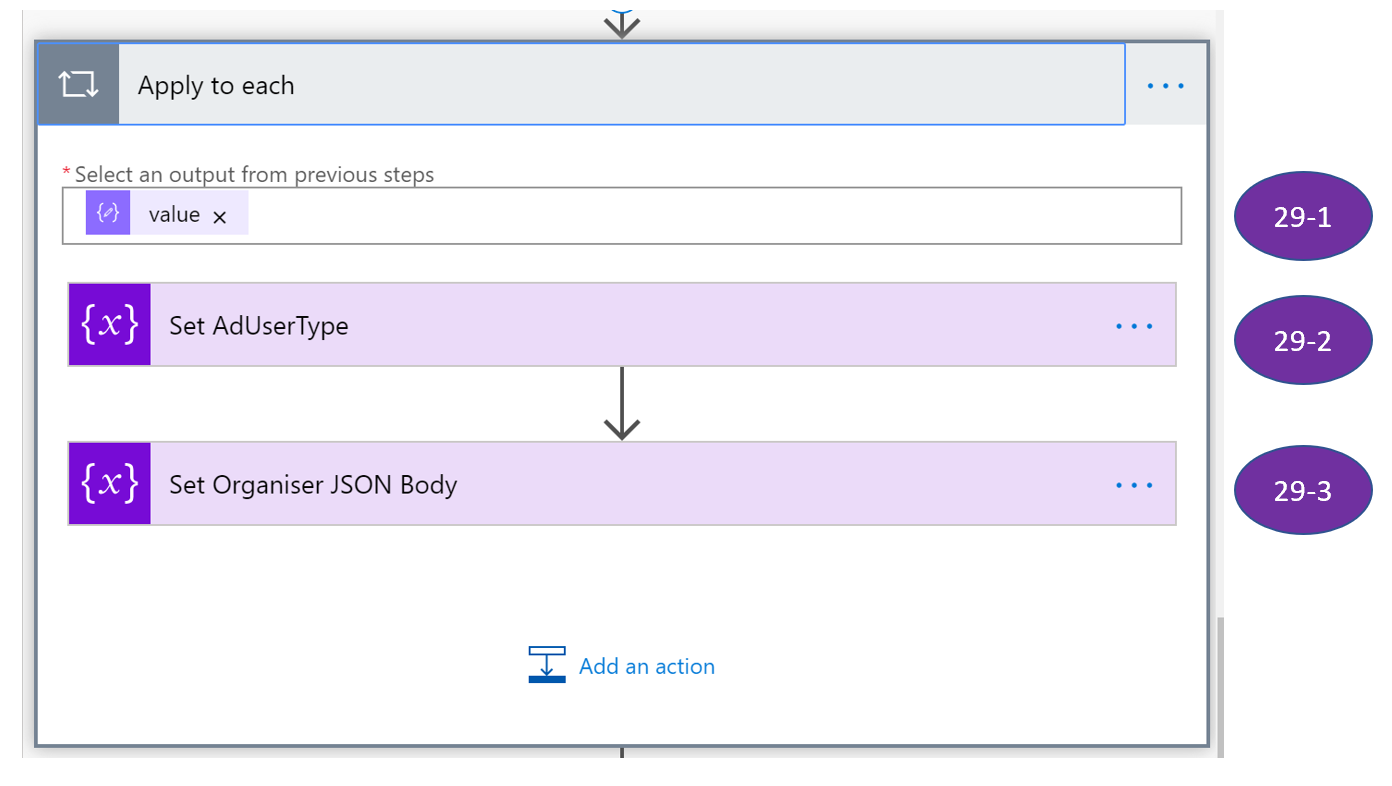Click the 29-3 annotation bubble
The image size is (1392, 786).
(1302, 491)
